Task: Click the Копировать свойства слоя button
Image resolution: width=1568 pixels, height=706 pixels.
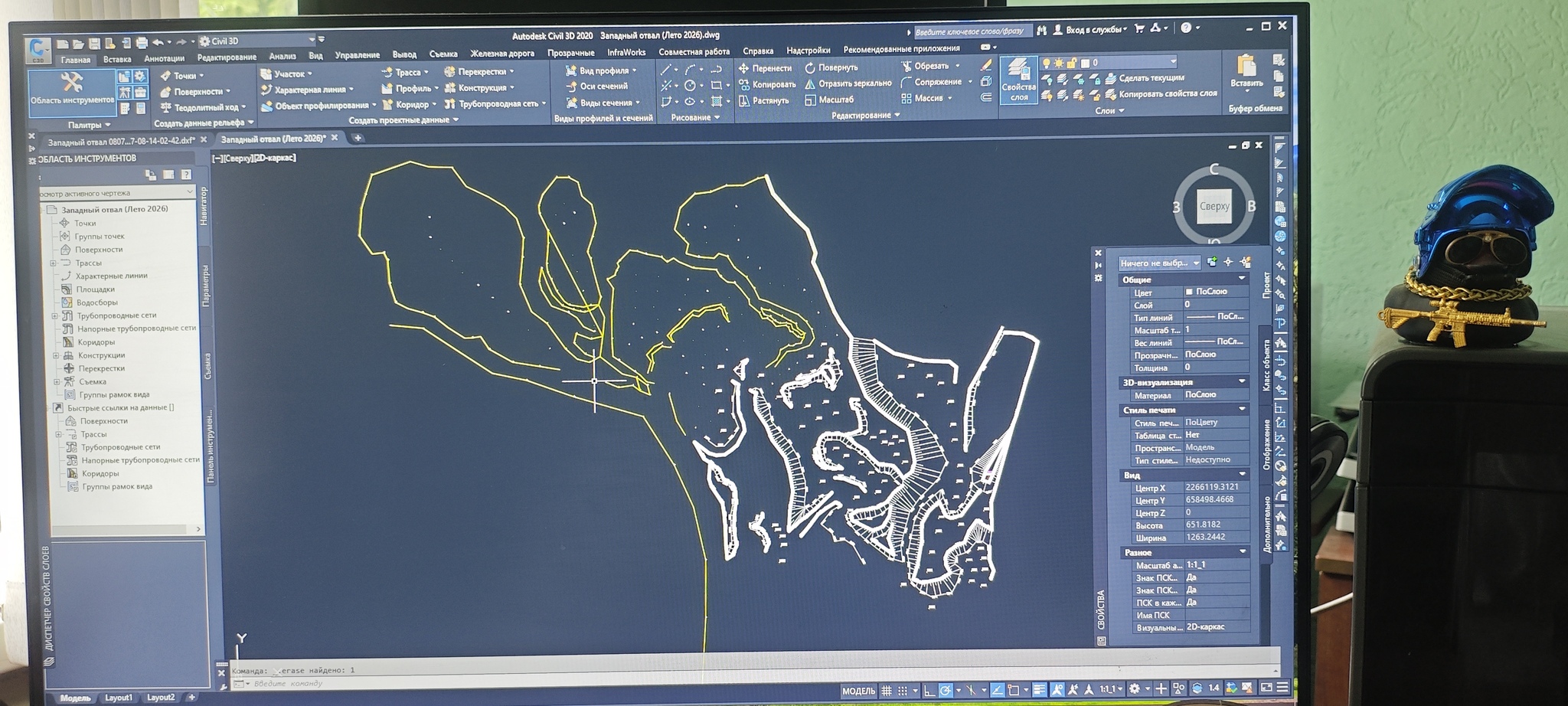Action: pyautogui.click(x=1161, y=94)
